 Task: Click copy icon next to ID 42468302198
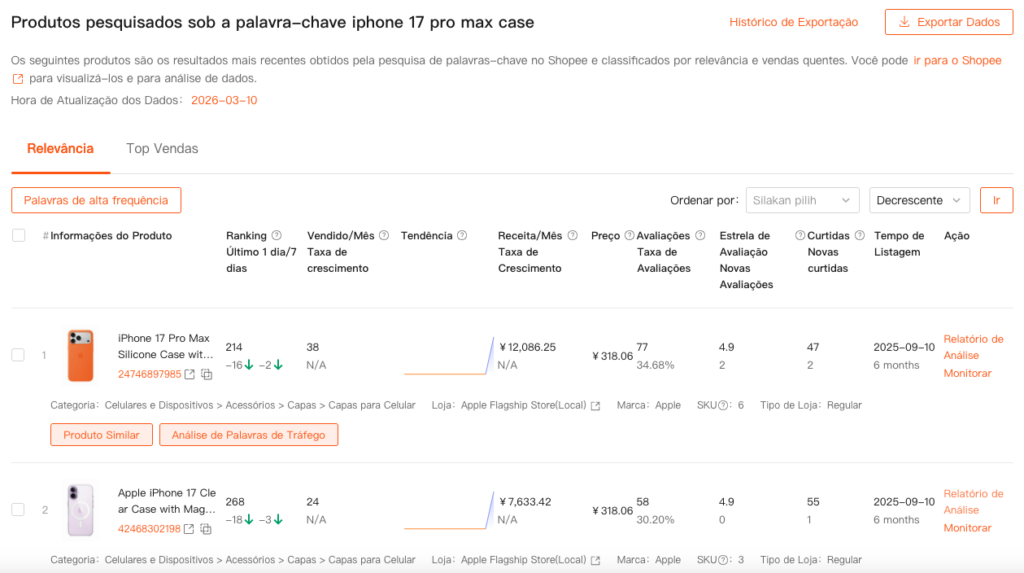pyautogui.click(x=206, y=529)
